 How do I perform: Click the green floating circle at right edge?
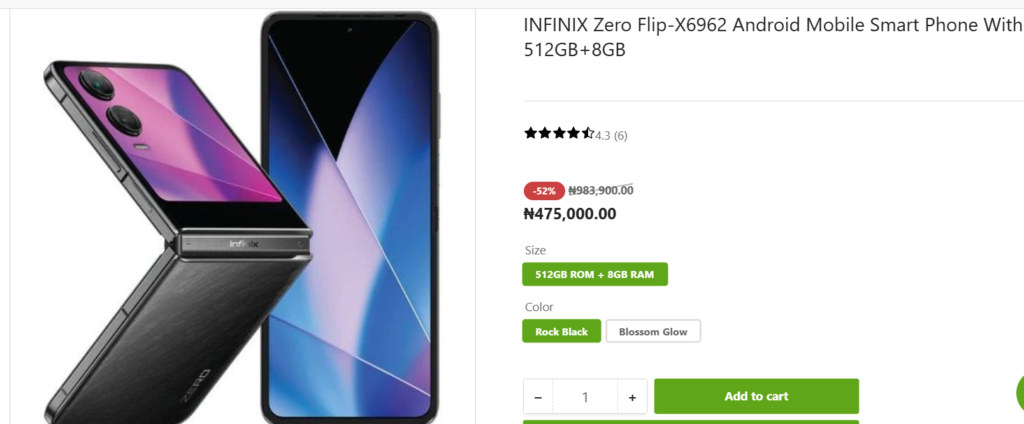click(1019, 393)
